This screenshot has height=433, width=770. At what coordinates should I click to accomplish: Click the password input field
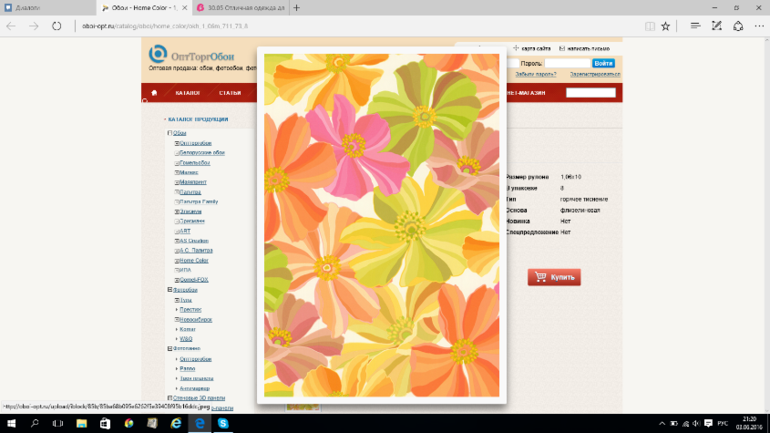(x=567, y=63)
